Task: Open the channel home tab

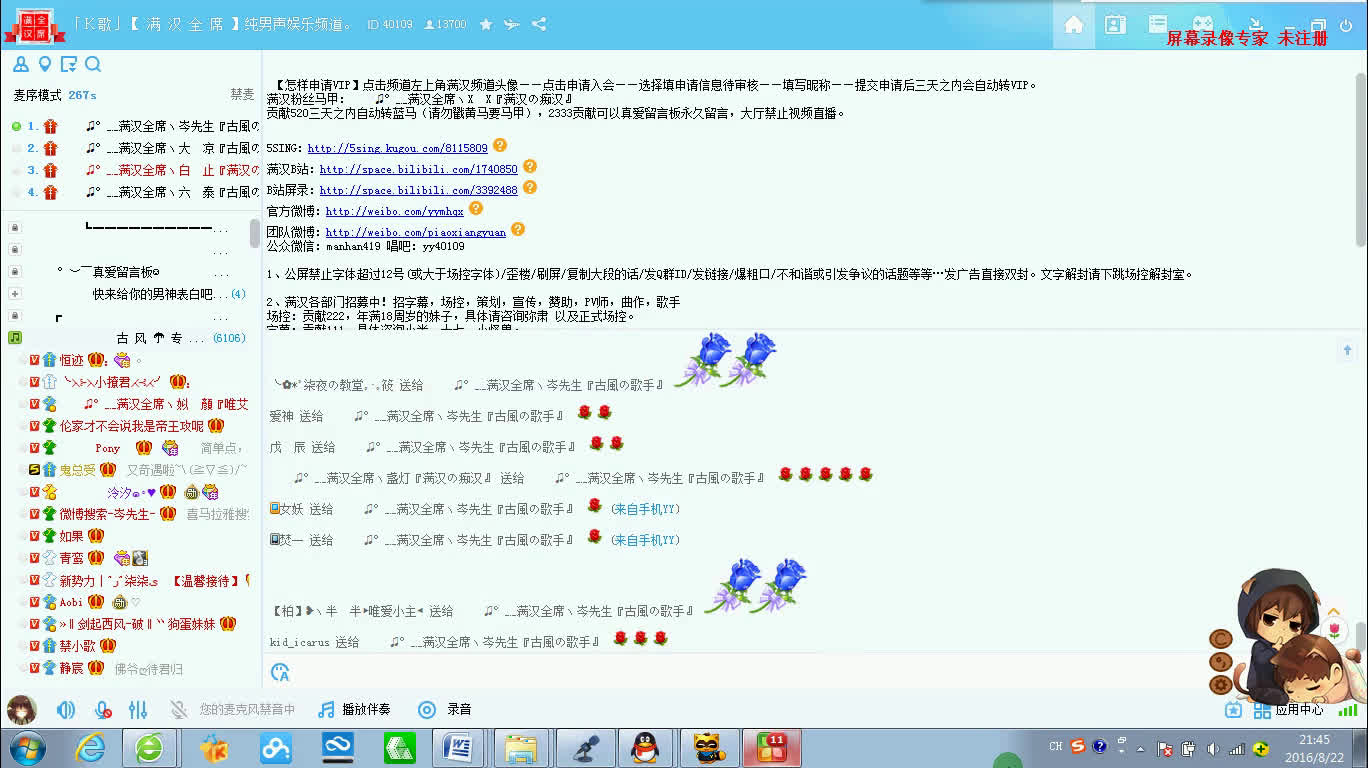Action: [x=1074, y=25]
